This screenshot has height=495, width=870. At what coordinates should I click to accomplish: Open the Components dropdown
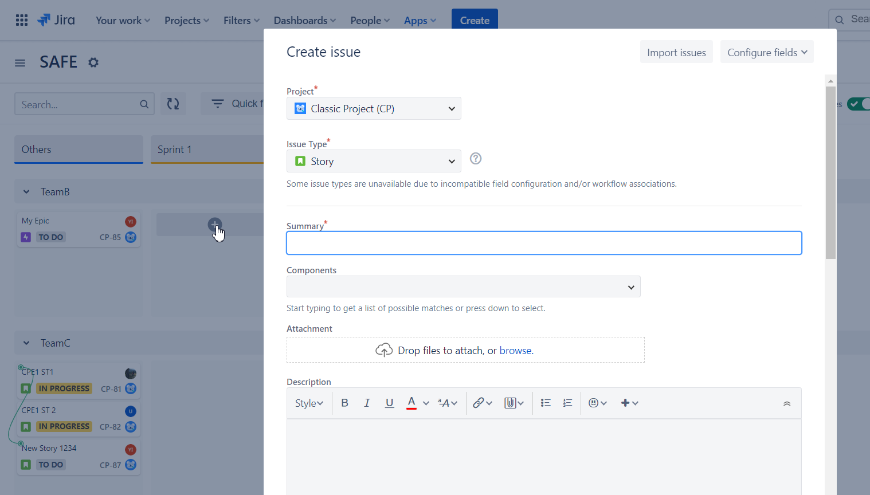coord(463,287)
